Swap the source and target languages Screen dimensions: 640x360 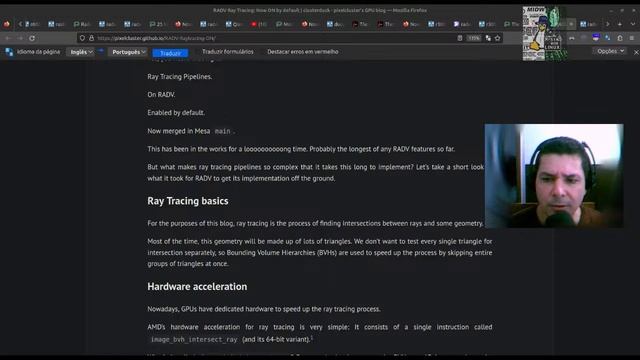(101, 51)
